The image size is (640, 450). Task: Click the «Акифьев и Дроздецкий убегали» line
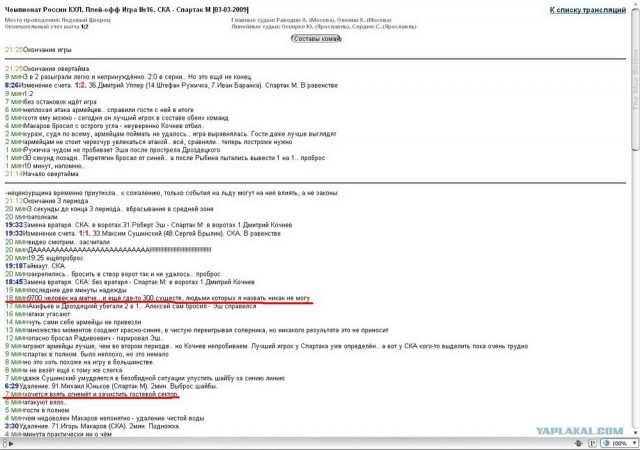click(x=131, y=306)
